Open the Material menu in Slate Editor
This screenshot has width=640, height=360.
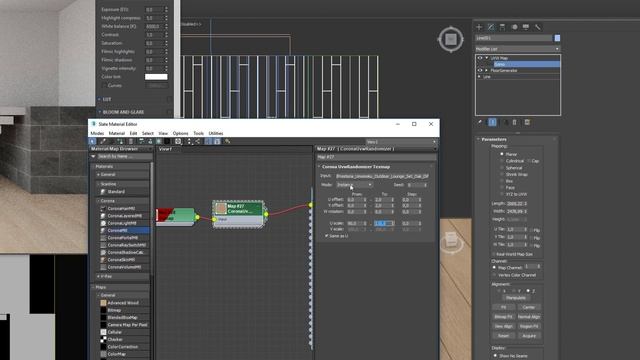(117, 133)
